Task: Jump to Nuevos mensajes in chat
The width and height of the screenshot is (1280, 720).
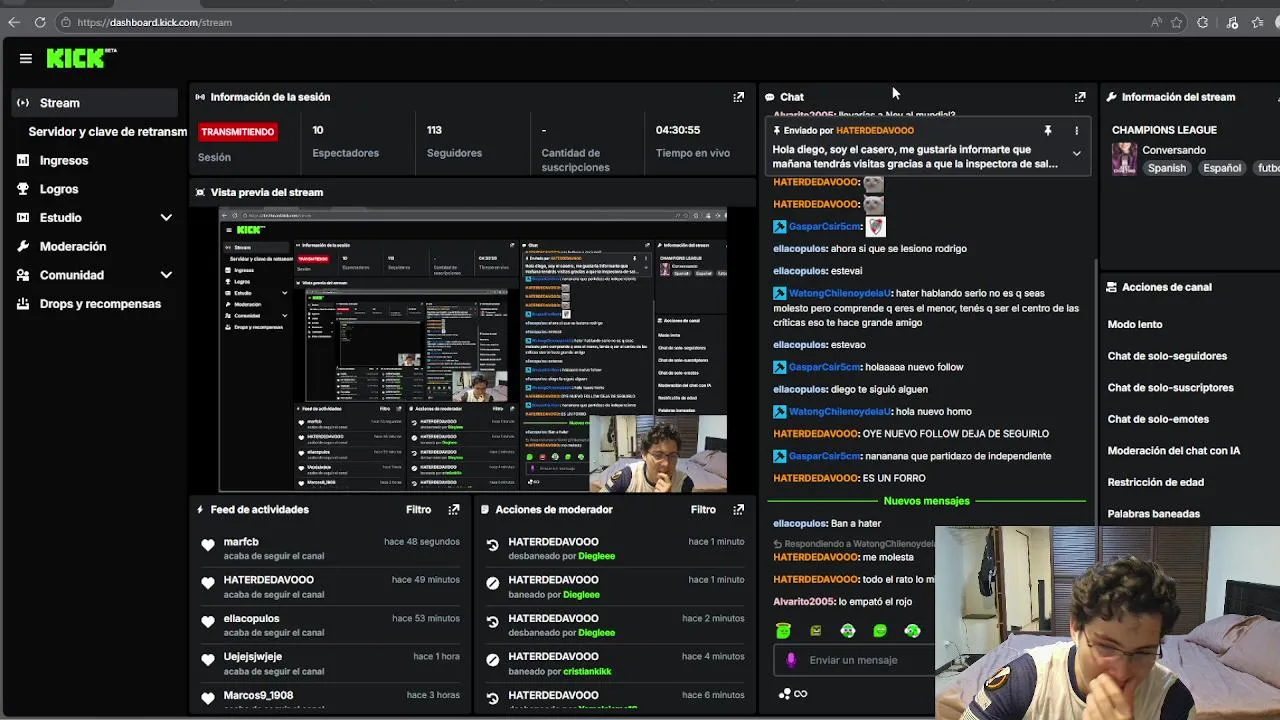Action: (926, 501)
